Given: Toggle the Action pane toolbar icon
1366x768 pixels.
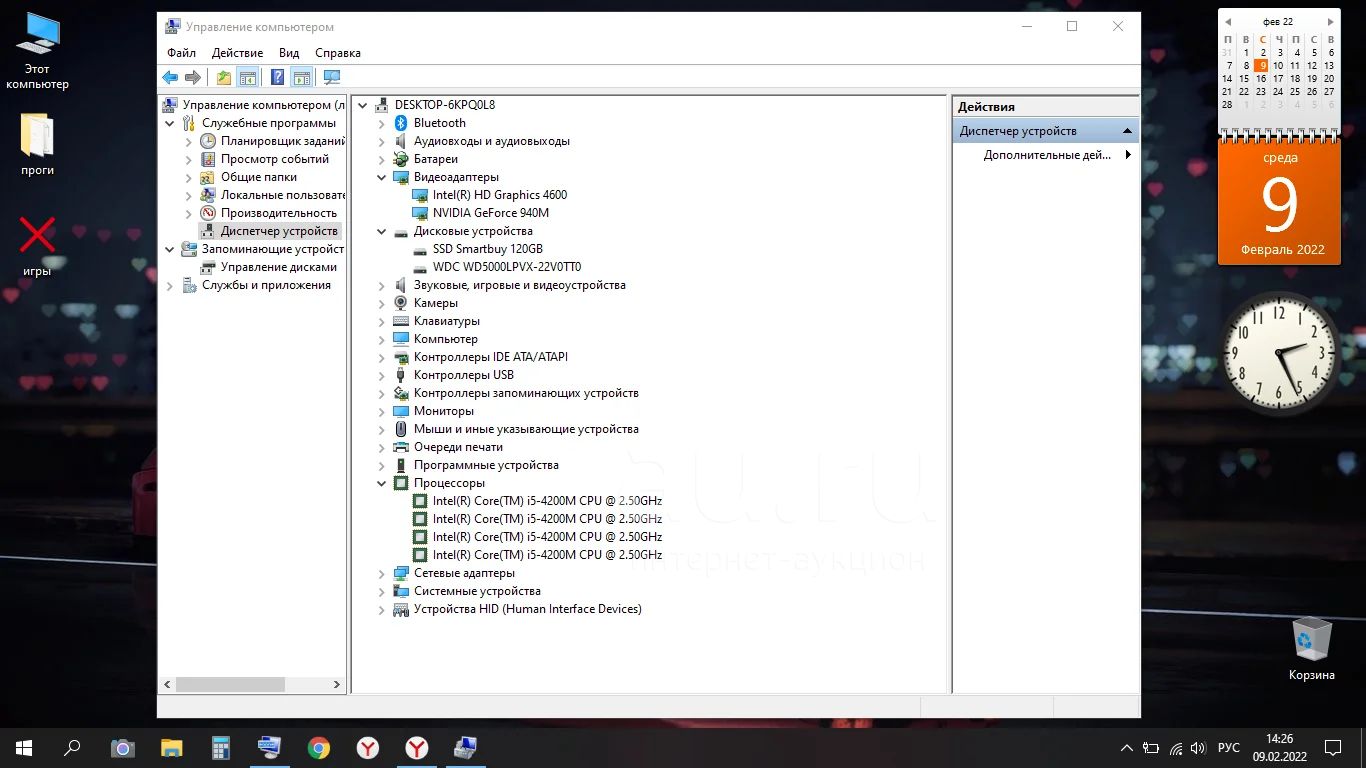Looking at the screenshot, I should (301, 77).
